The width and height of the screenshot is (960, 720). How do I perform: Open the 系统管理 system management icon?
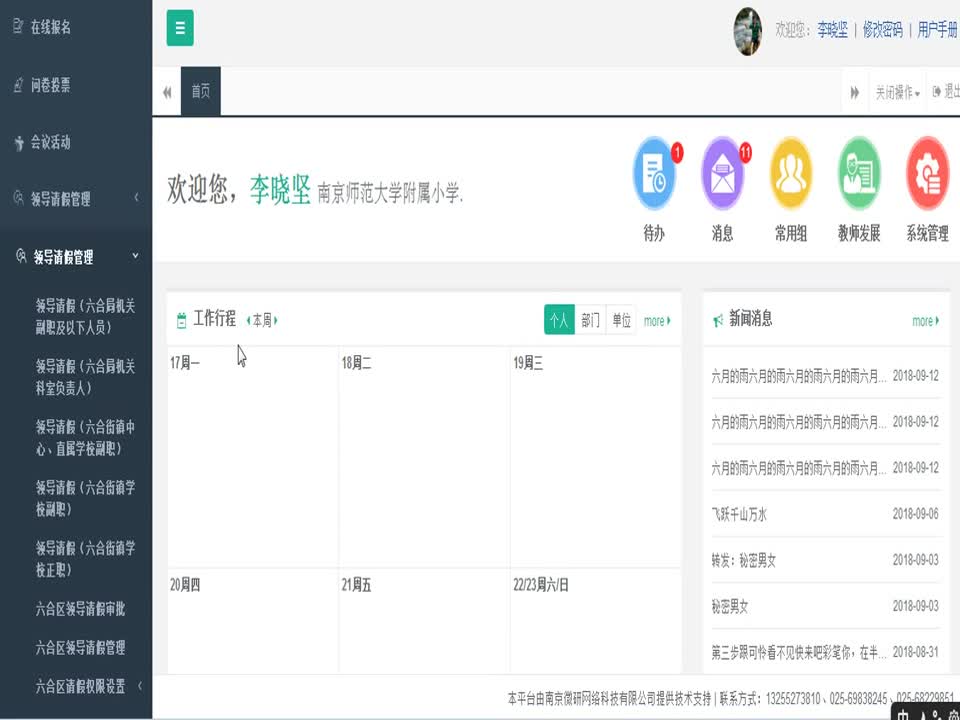tap(927, 175)
